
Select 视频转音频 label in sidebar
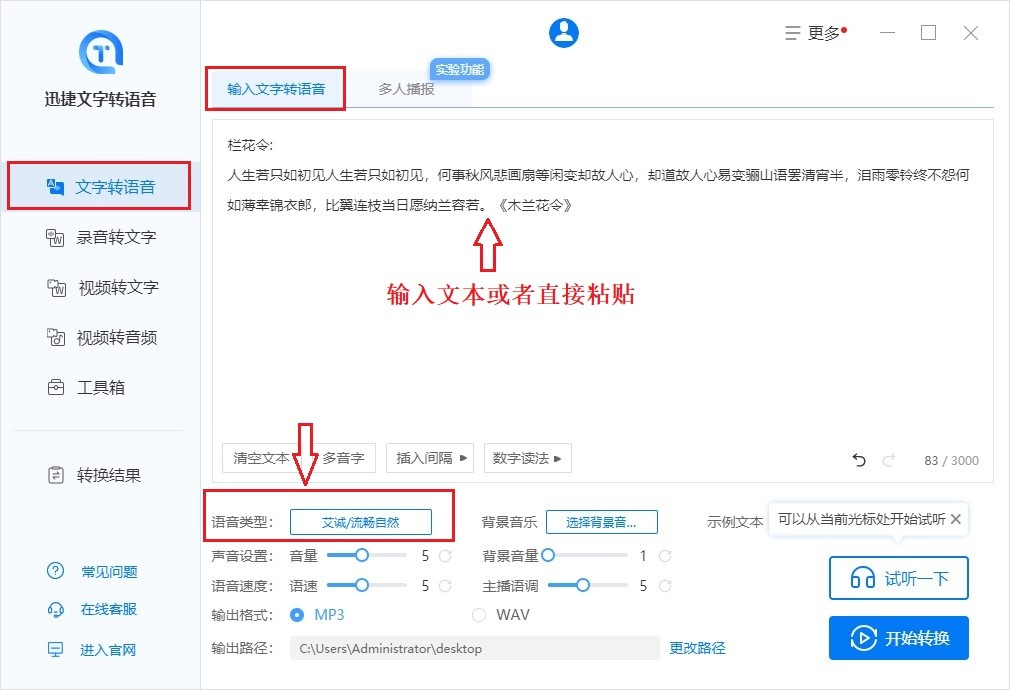[117, 337]
